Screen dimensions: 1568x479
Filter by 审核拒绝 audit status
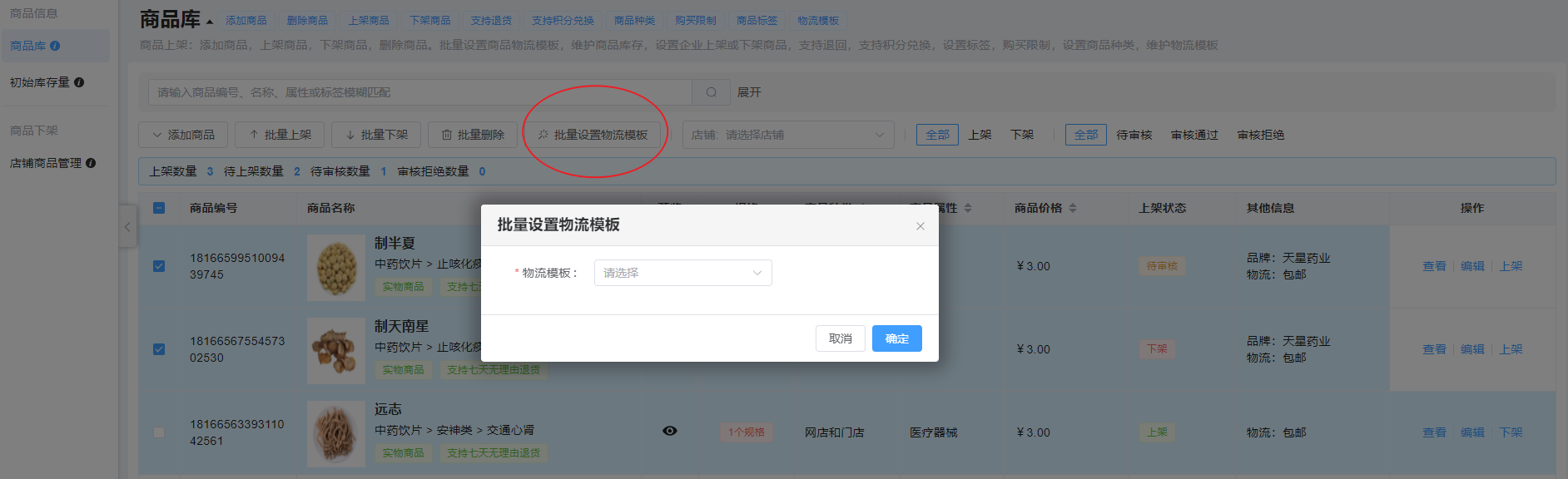click(x=1261, y=135)
